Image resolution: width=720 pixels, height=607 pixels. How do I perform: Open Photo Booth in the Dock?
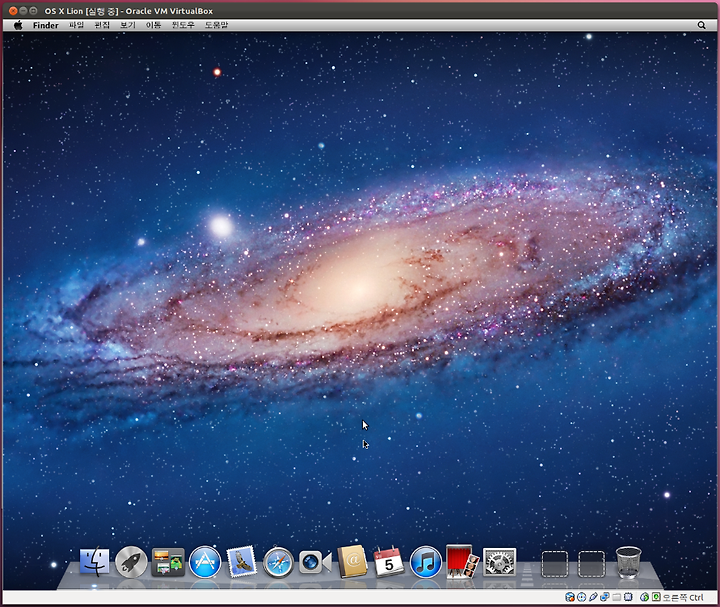[x=462, y=561]
